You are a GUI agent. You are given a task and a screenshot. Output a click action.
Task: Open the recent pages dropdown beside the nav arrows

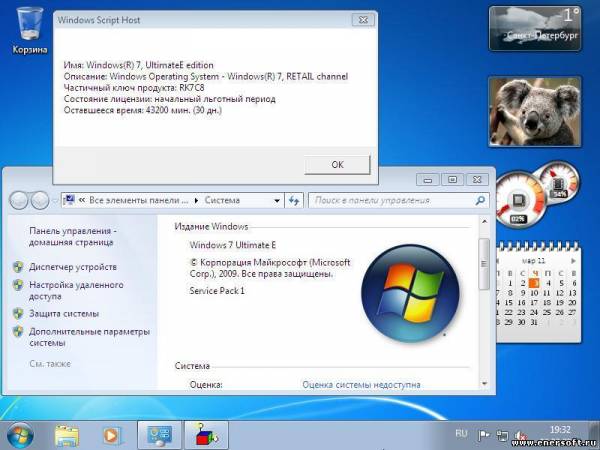pyautogui.click(x=55, y=201)
